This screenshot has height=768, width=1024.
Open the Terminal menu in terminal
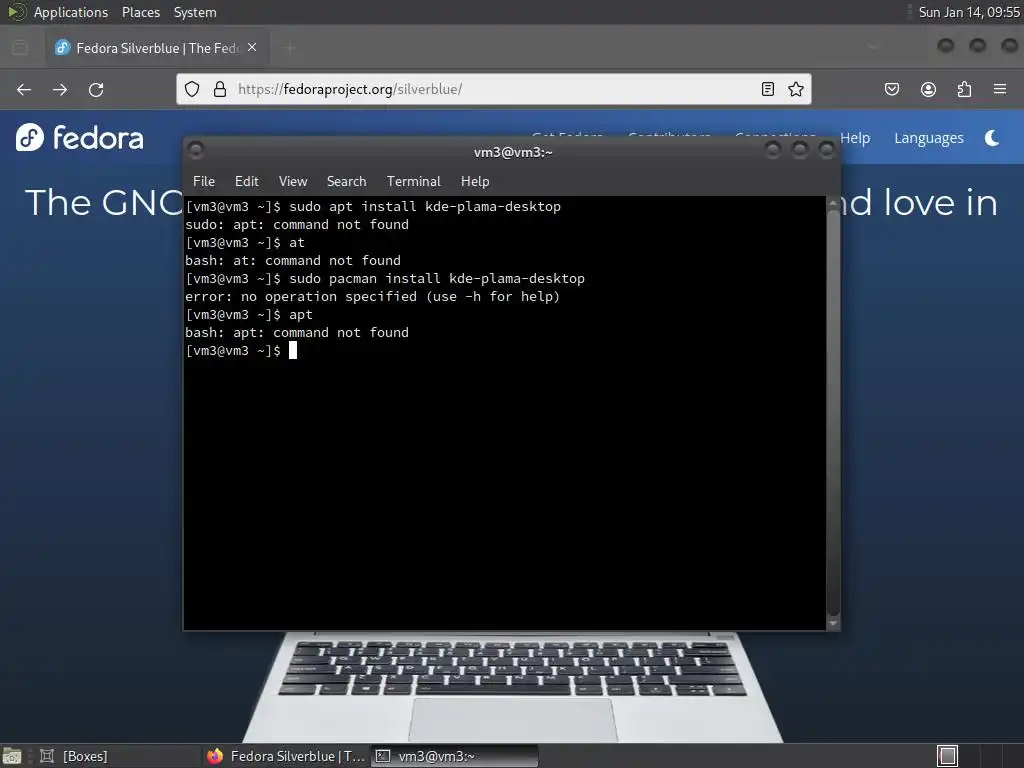point(413,182)
